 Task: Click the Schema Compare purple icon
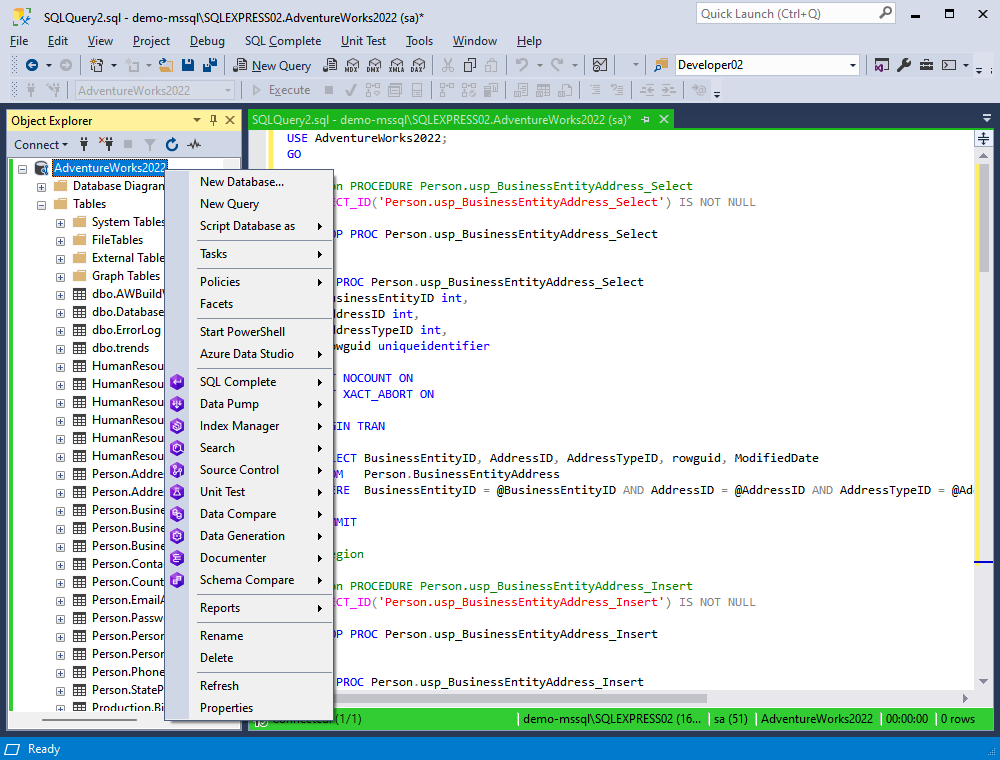177,580
